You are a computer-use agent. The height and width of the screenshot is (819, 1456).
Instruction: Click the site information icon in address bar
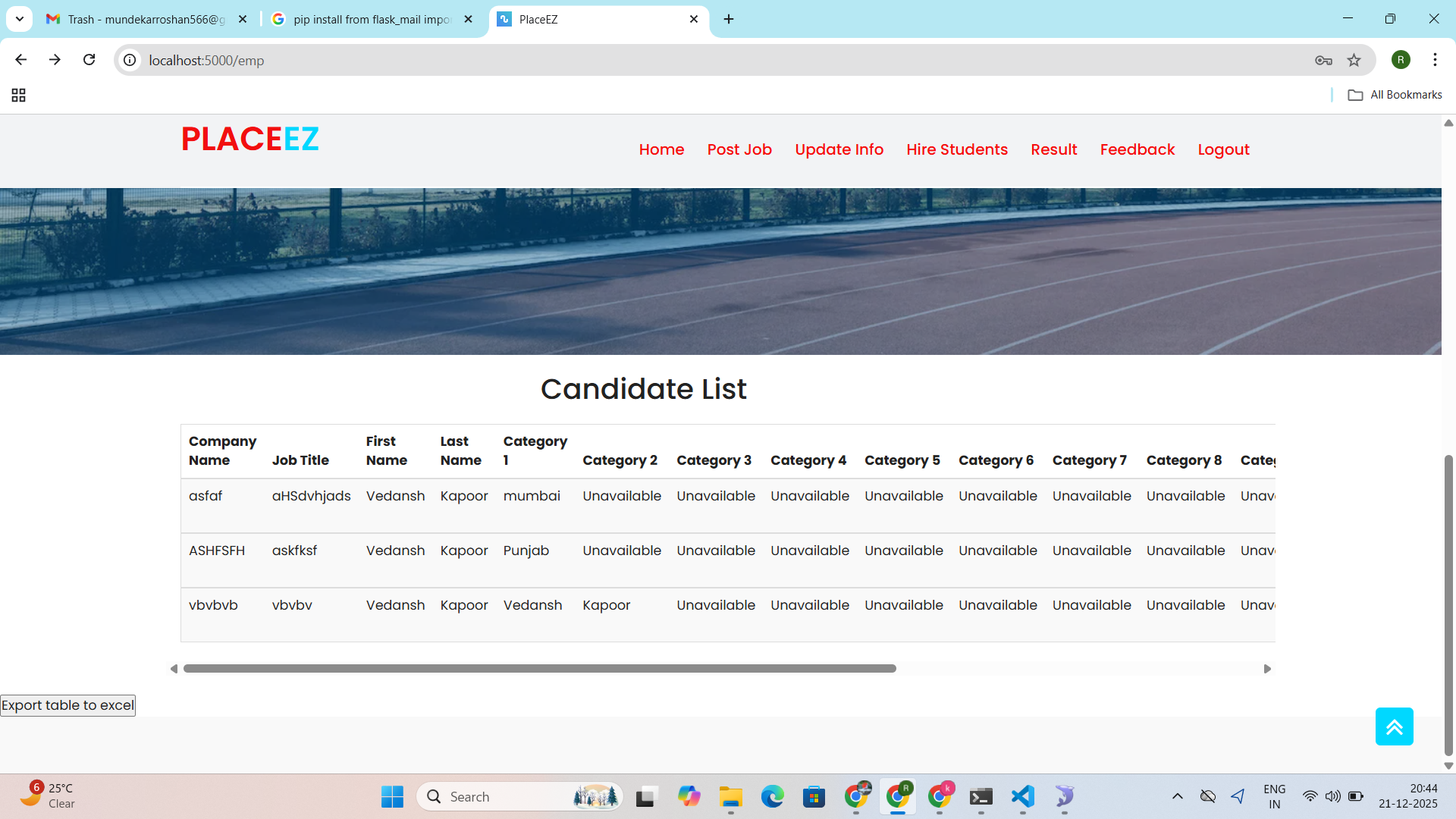click(130, 60)
